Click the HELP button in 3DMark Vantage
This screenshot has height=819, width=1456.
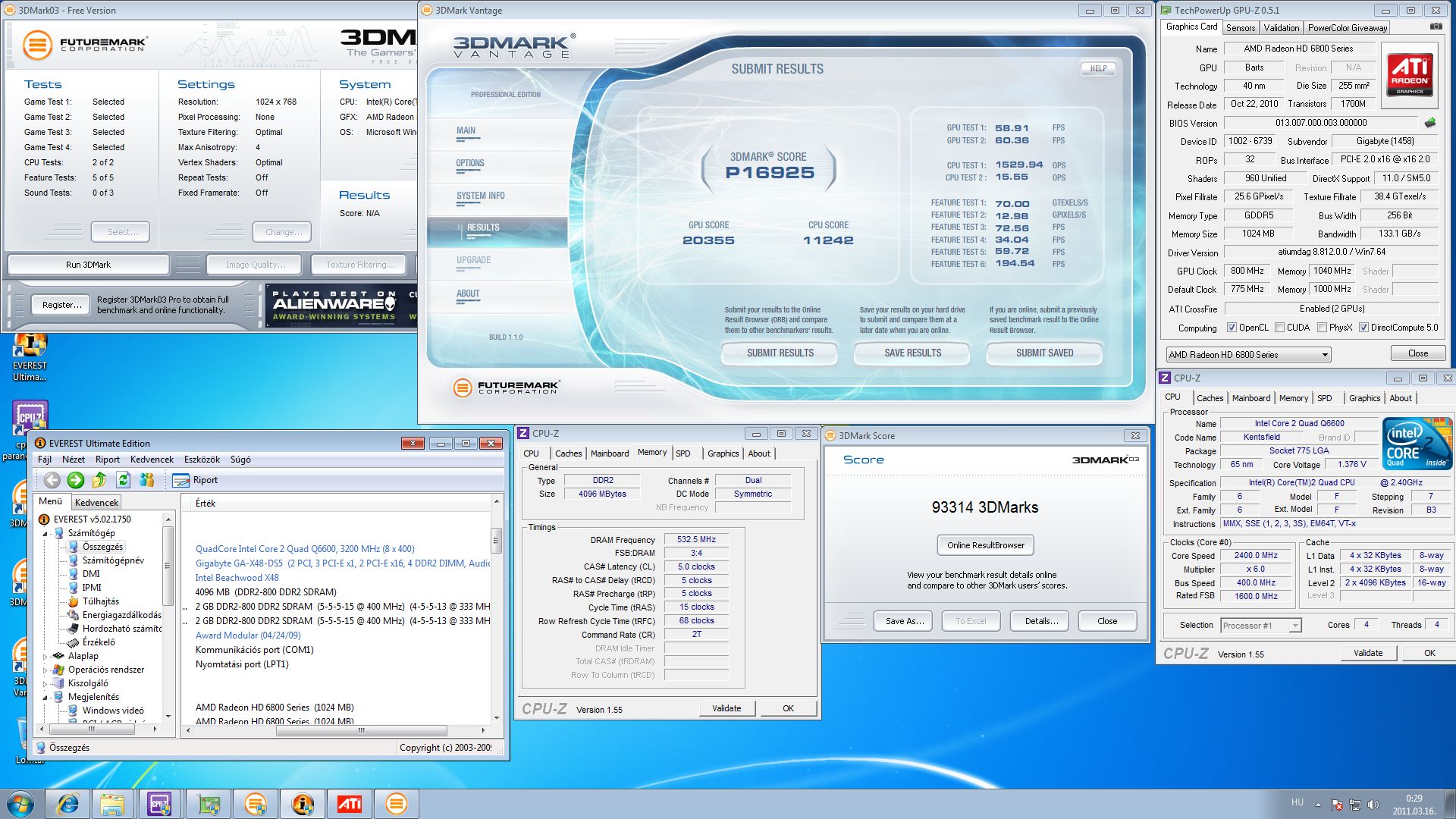coord(1098,68)
